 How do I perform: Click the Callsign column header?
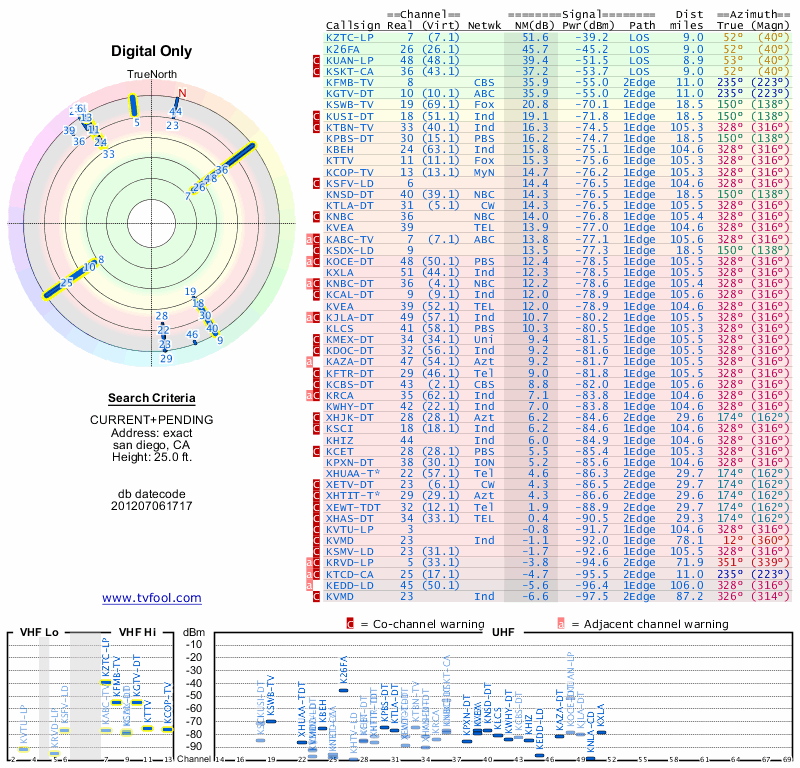click(x=353, y=26)
